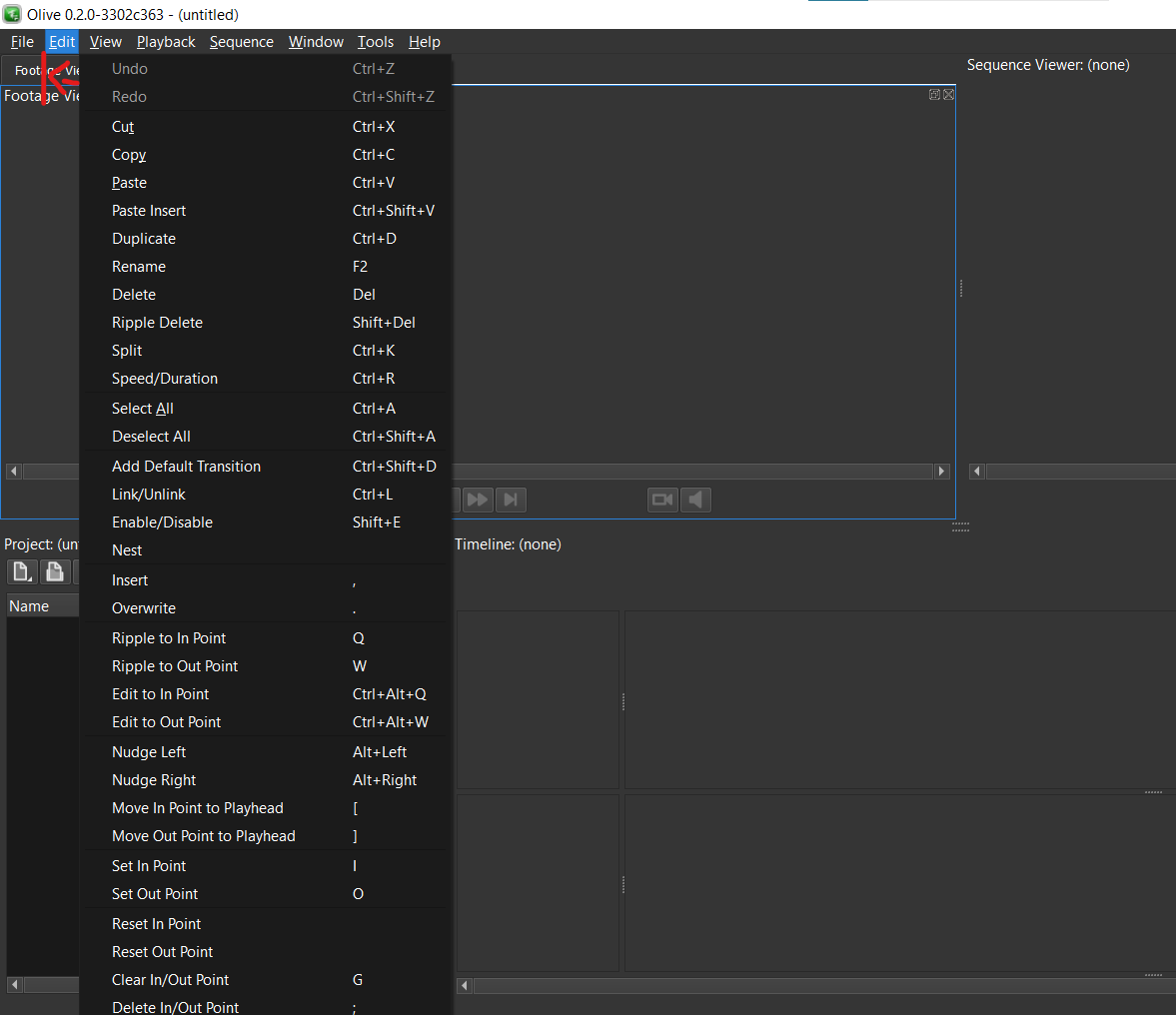1176x1015 pixels.
Task: Click the Open Project icon in Project panel
Action: [x=55, y=570]
